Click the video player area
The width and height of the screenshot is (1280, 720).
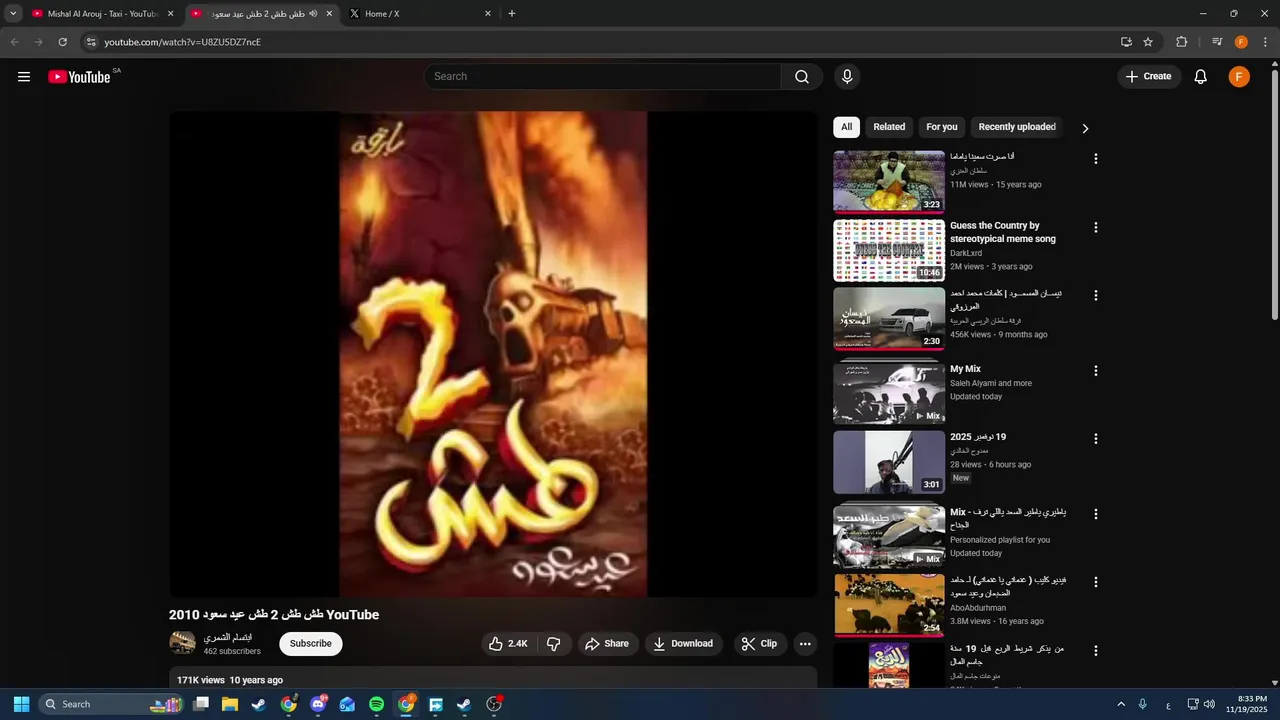tap(493, 354)
